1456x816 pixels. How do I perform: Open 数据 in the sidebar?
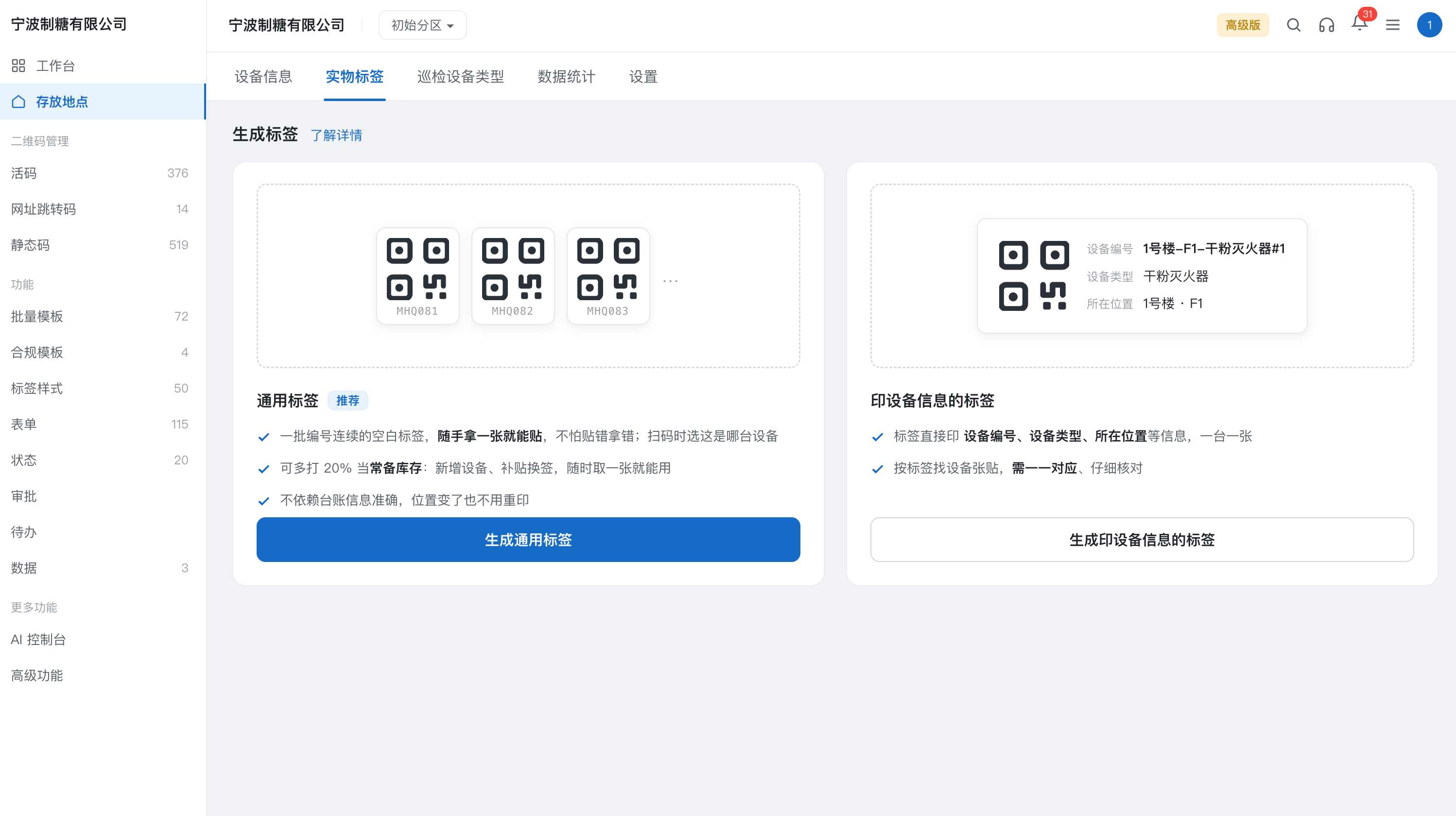click(x=103, y=568)
